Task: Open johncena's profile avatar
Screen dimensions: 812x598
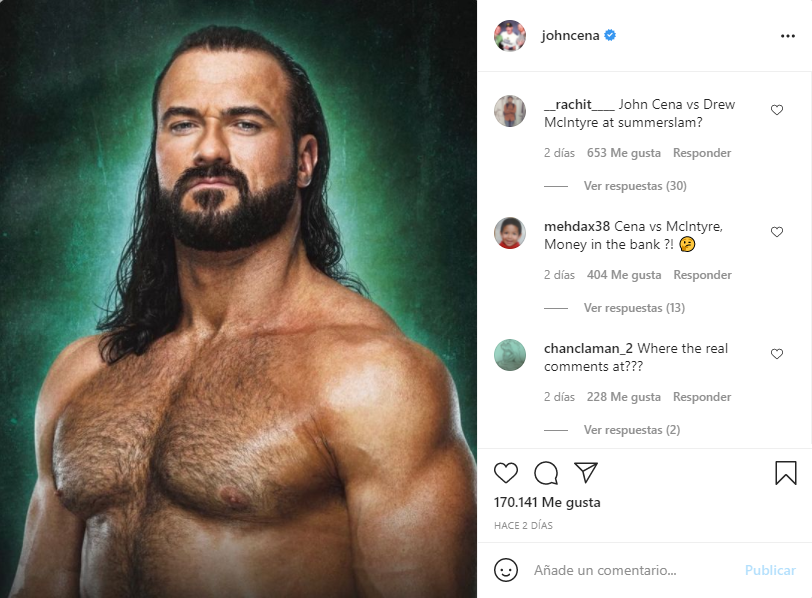Action: [510, 33]
